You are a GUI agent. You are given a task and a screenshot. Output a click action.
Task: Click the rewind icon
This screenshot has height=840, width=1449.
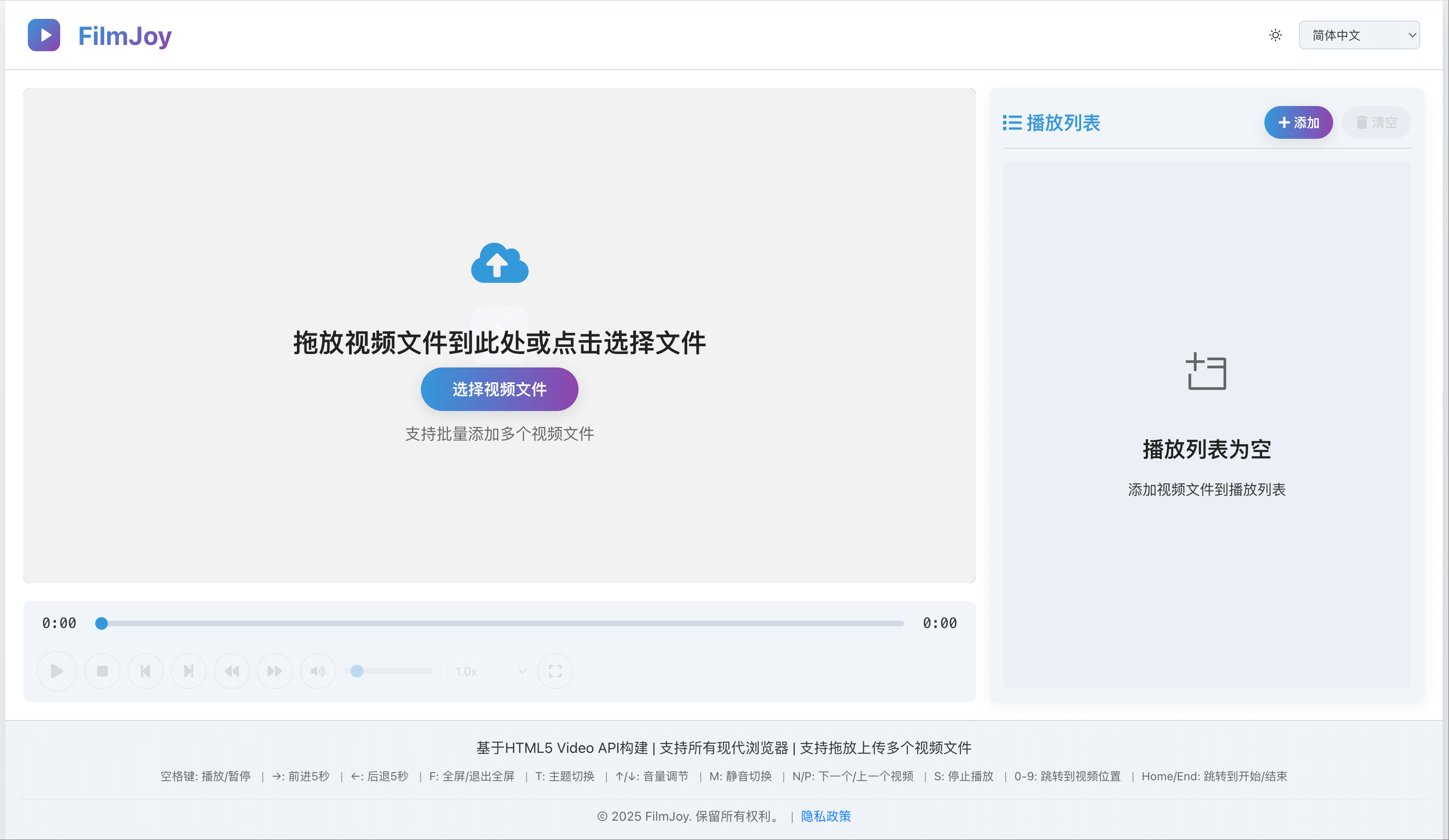click(232, 671)
